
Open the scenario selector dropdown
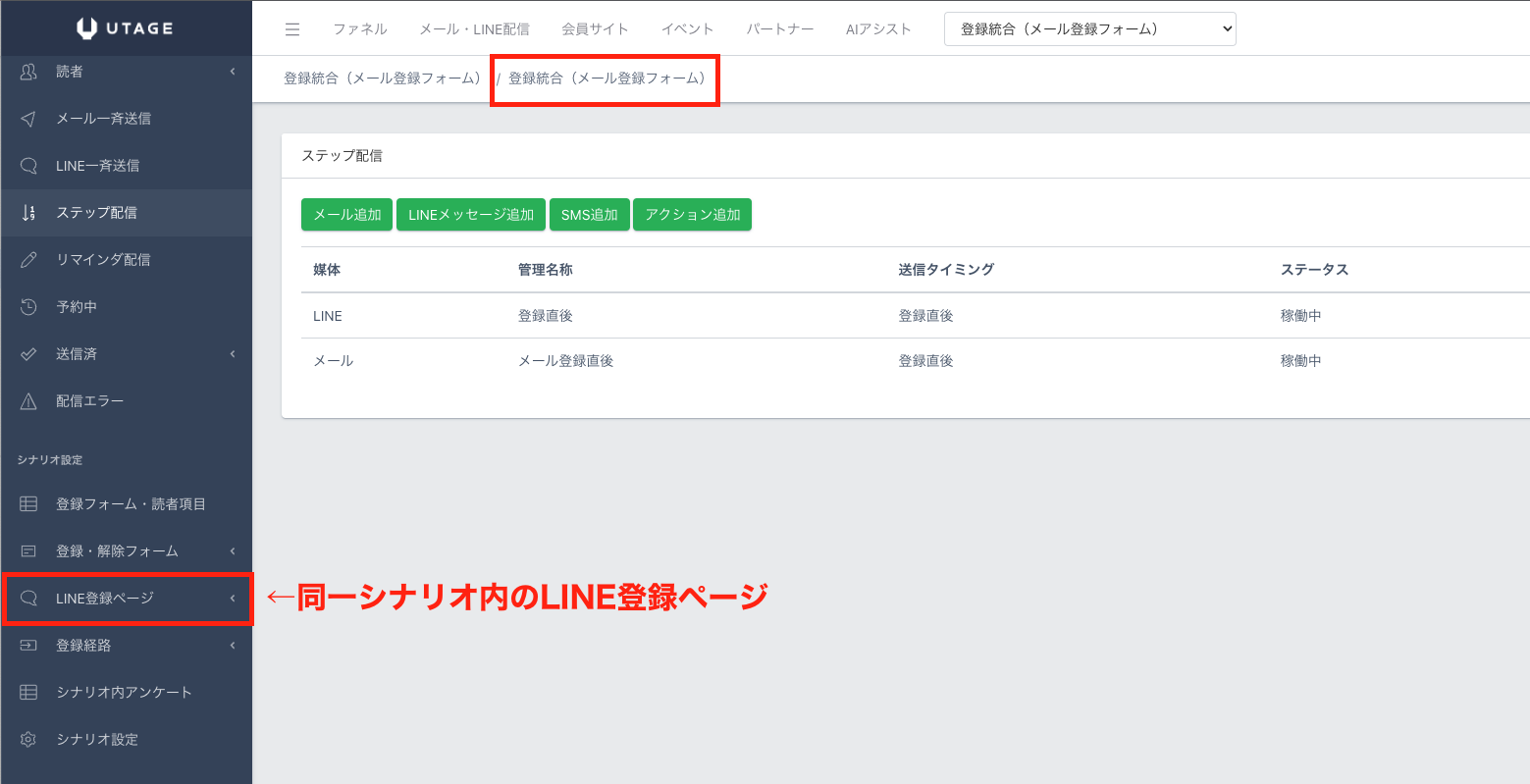pos(1089,29)
